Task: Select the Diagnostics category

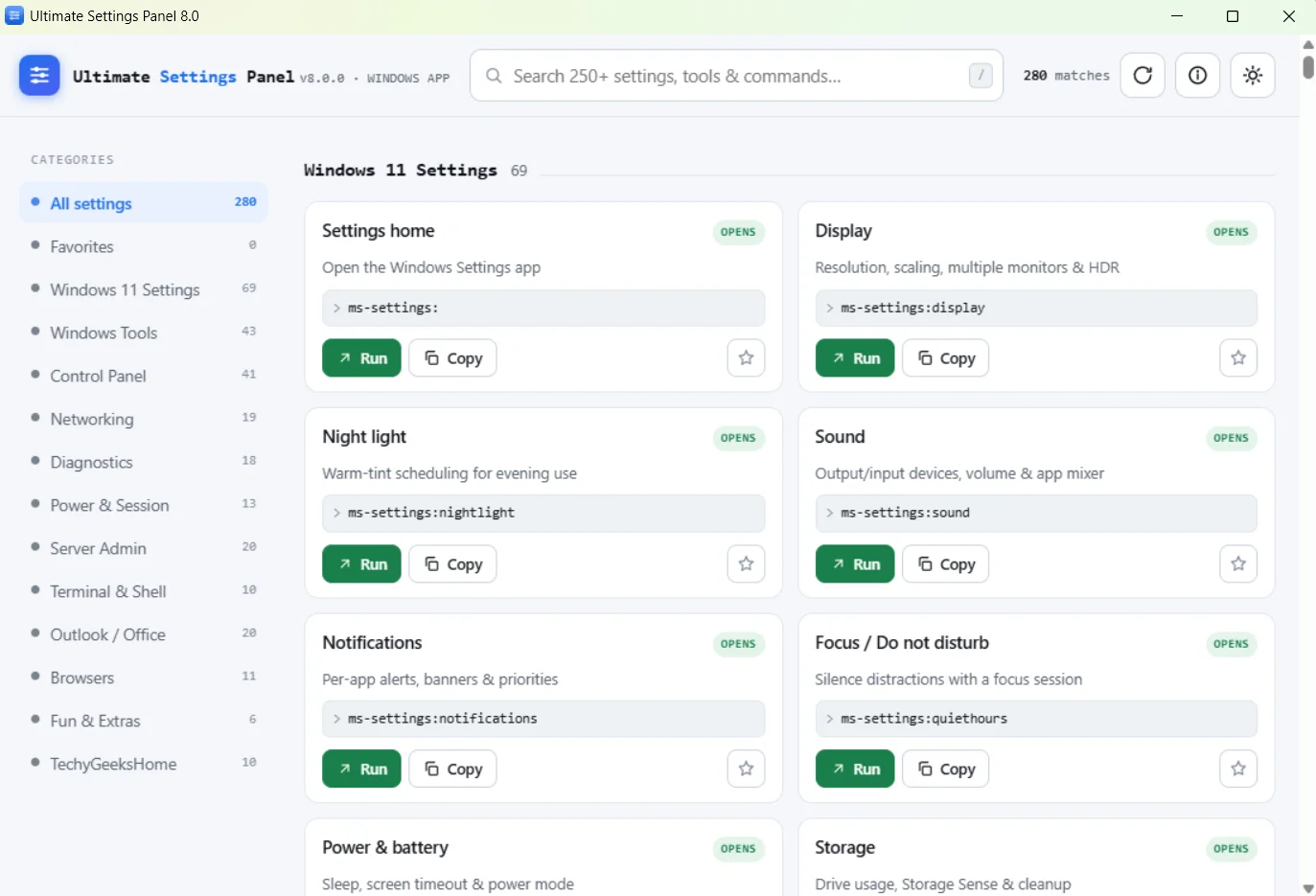Action: pos(143,462)
